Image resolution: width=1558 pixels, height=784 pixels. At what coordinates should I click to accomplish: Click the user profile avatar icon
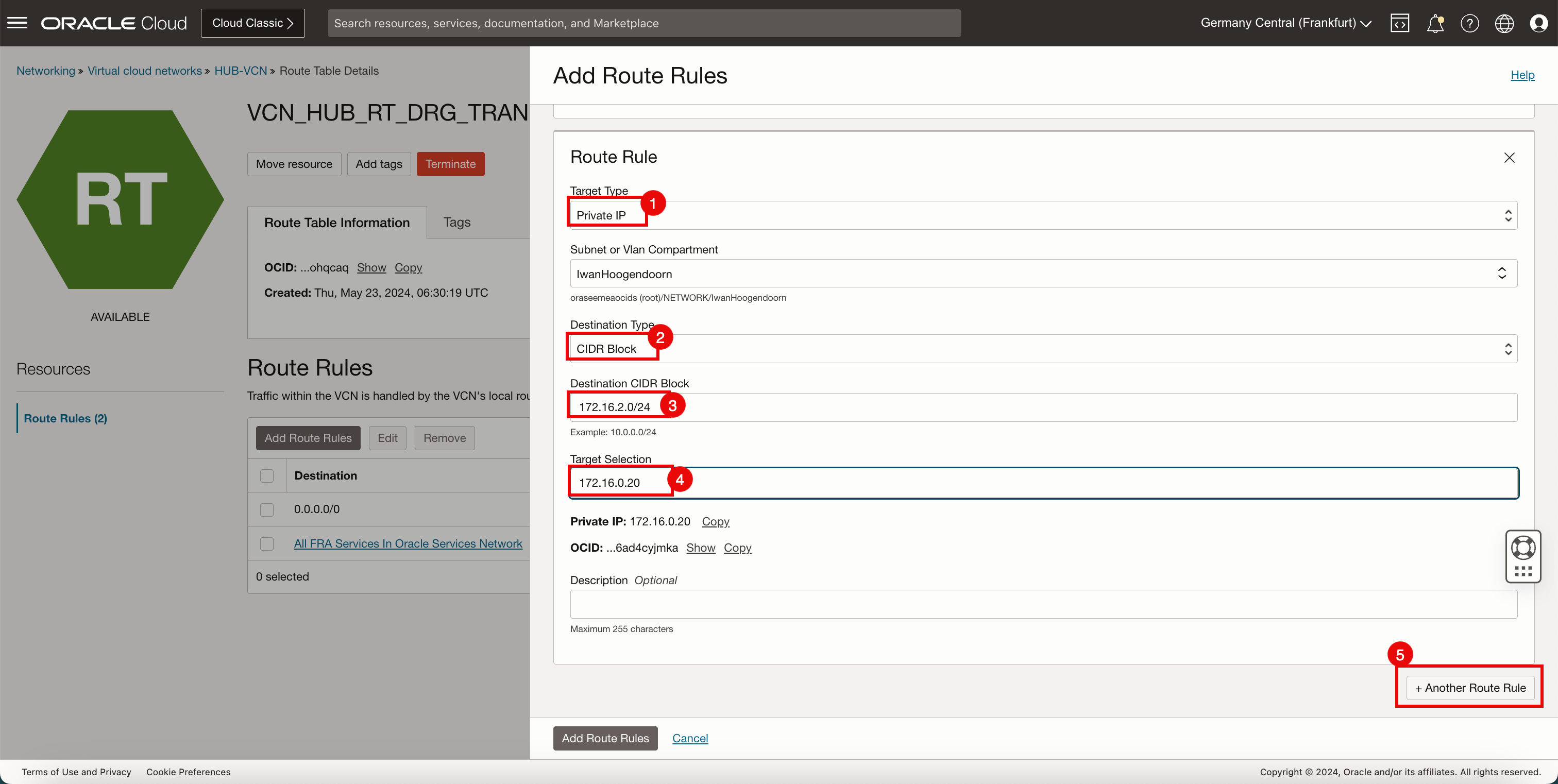coord(1538,23)
